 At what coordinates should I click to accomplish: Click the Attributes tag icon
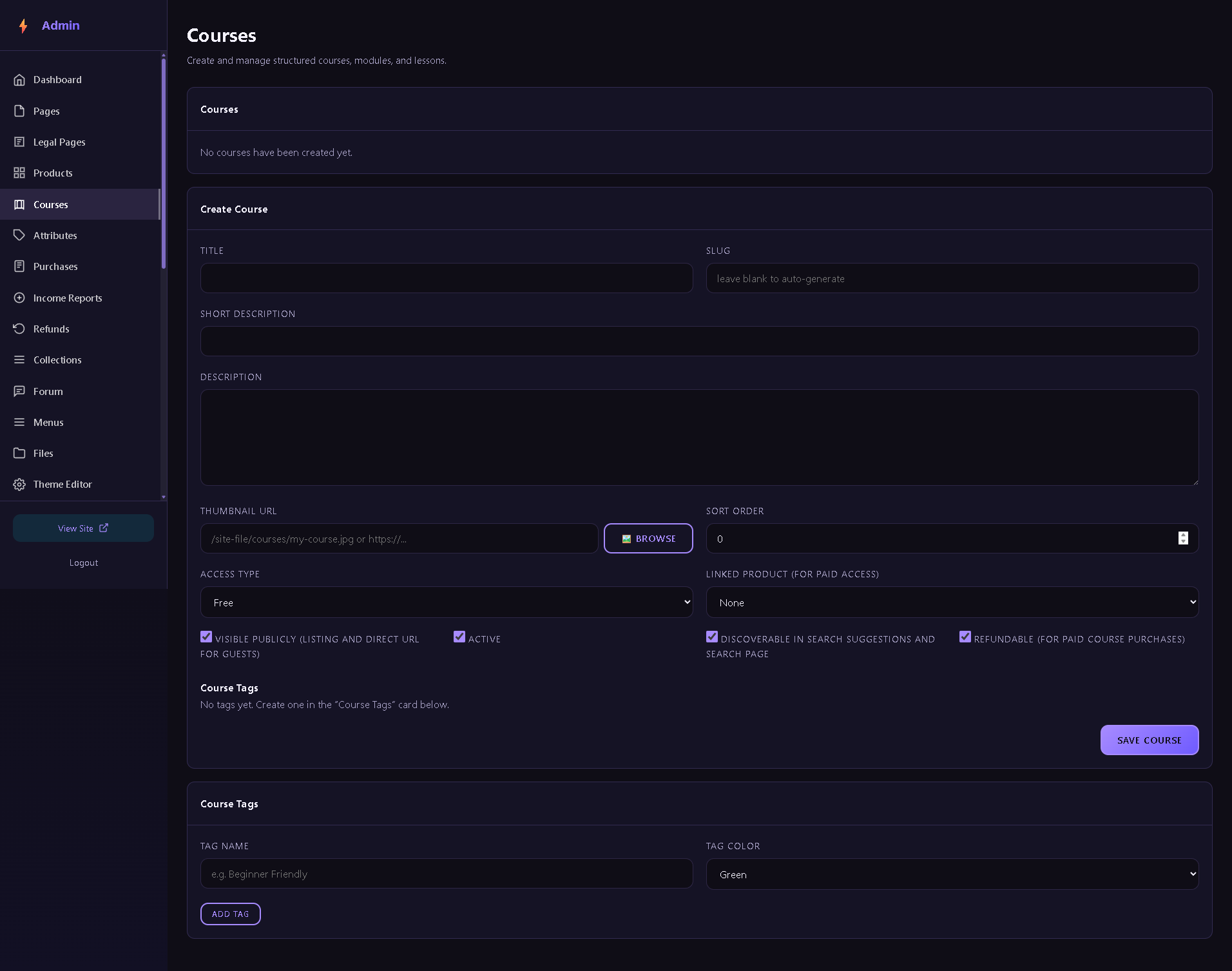click(x=19, y=235)
